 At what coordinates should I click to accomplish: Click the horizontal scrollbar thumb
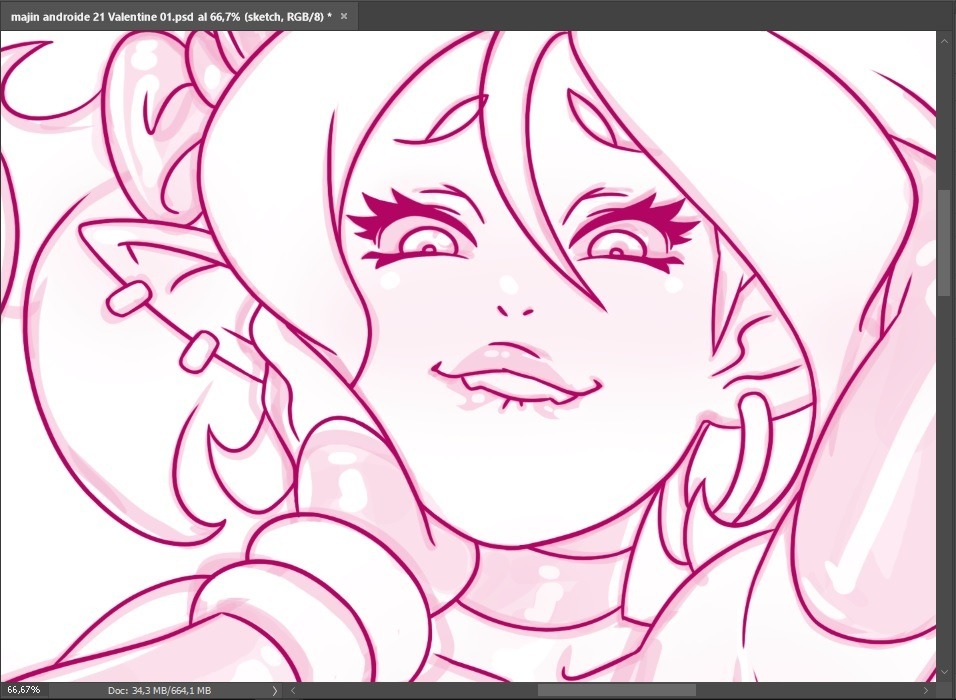(616, 690)
